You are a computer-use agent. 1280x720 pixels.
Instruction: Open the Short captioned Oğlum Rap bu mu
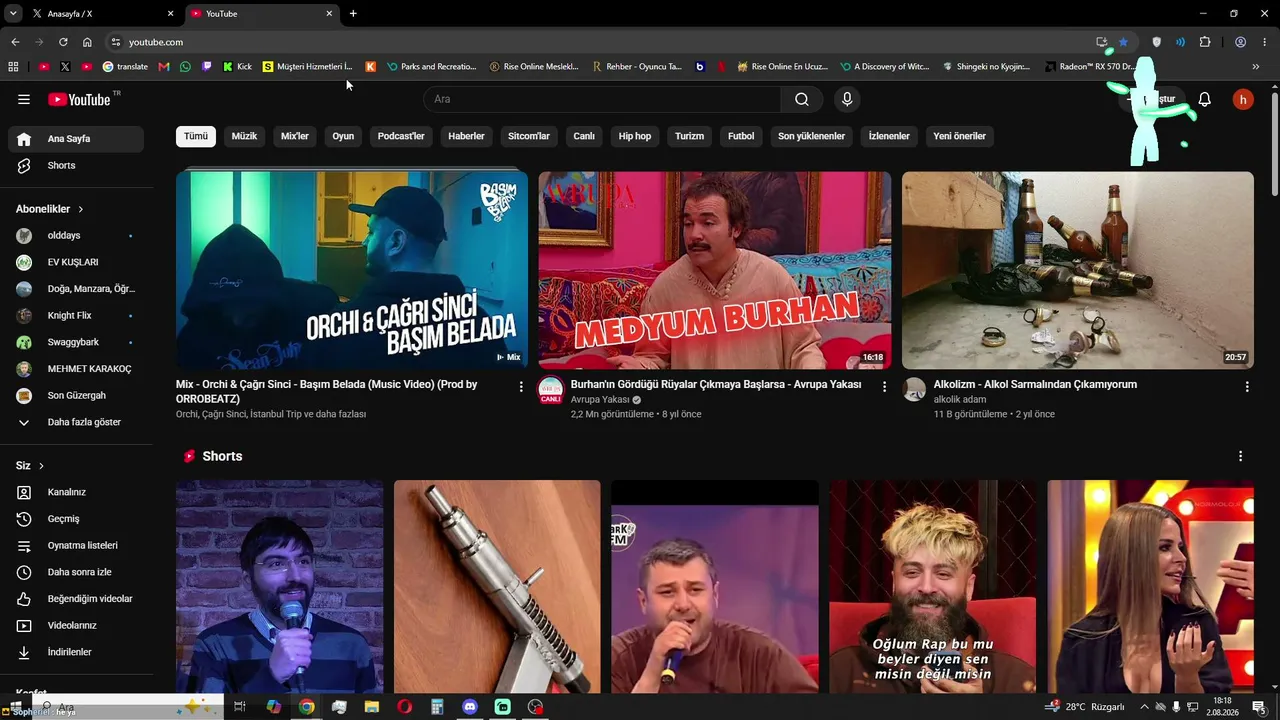tap(933, 586)
